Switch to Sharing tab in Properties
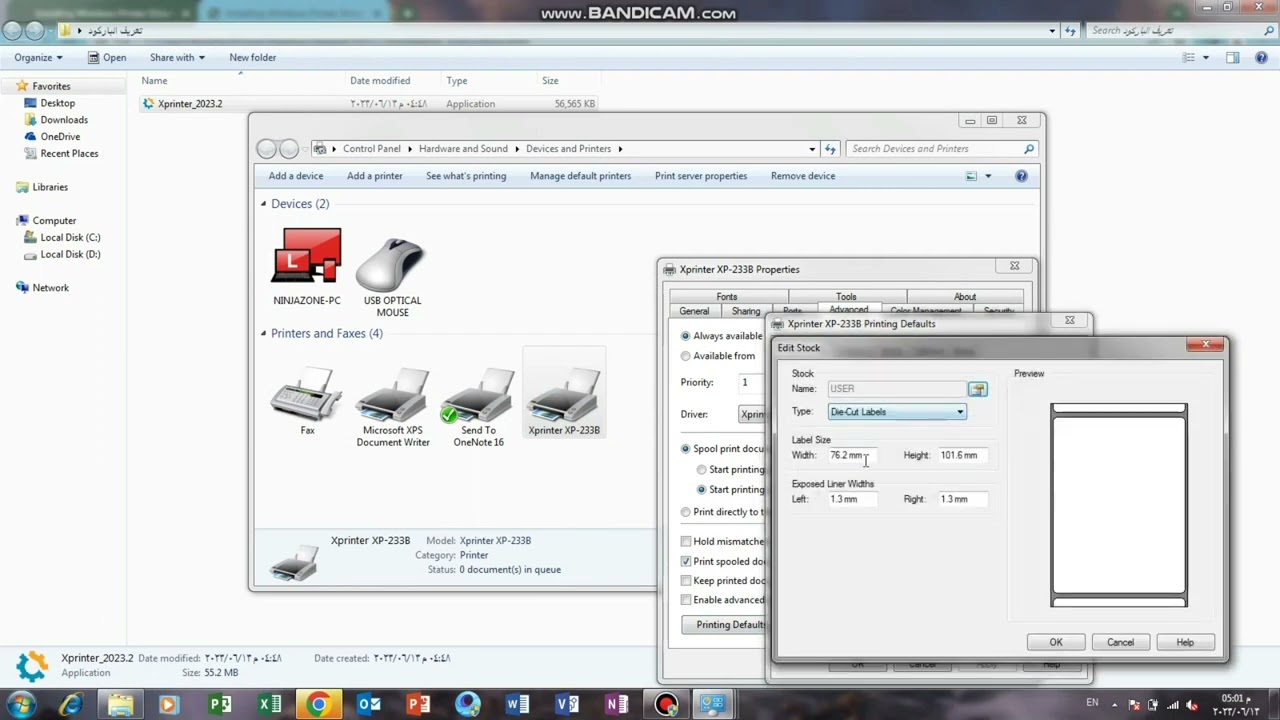1280x720 pixels. (746, 311)
